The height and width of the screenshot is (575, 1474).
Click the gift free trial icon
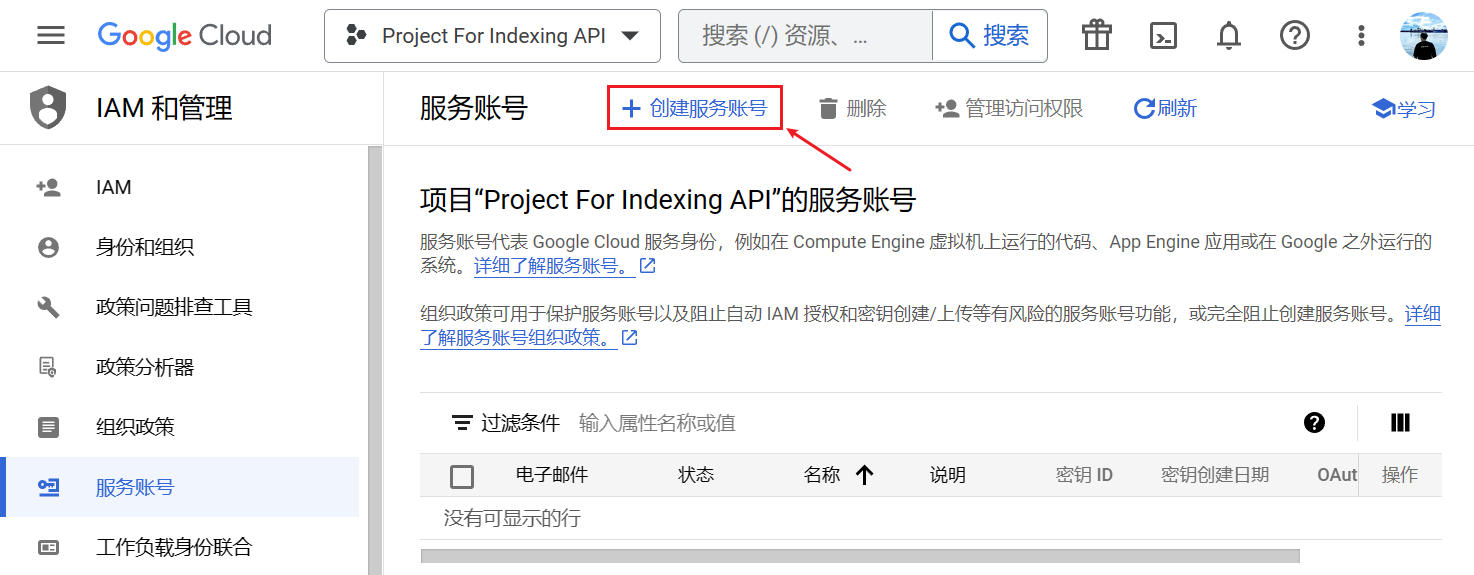point(1097,36)
